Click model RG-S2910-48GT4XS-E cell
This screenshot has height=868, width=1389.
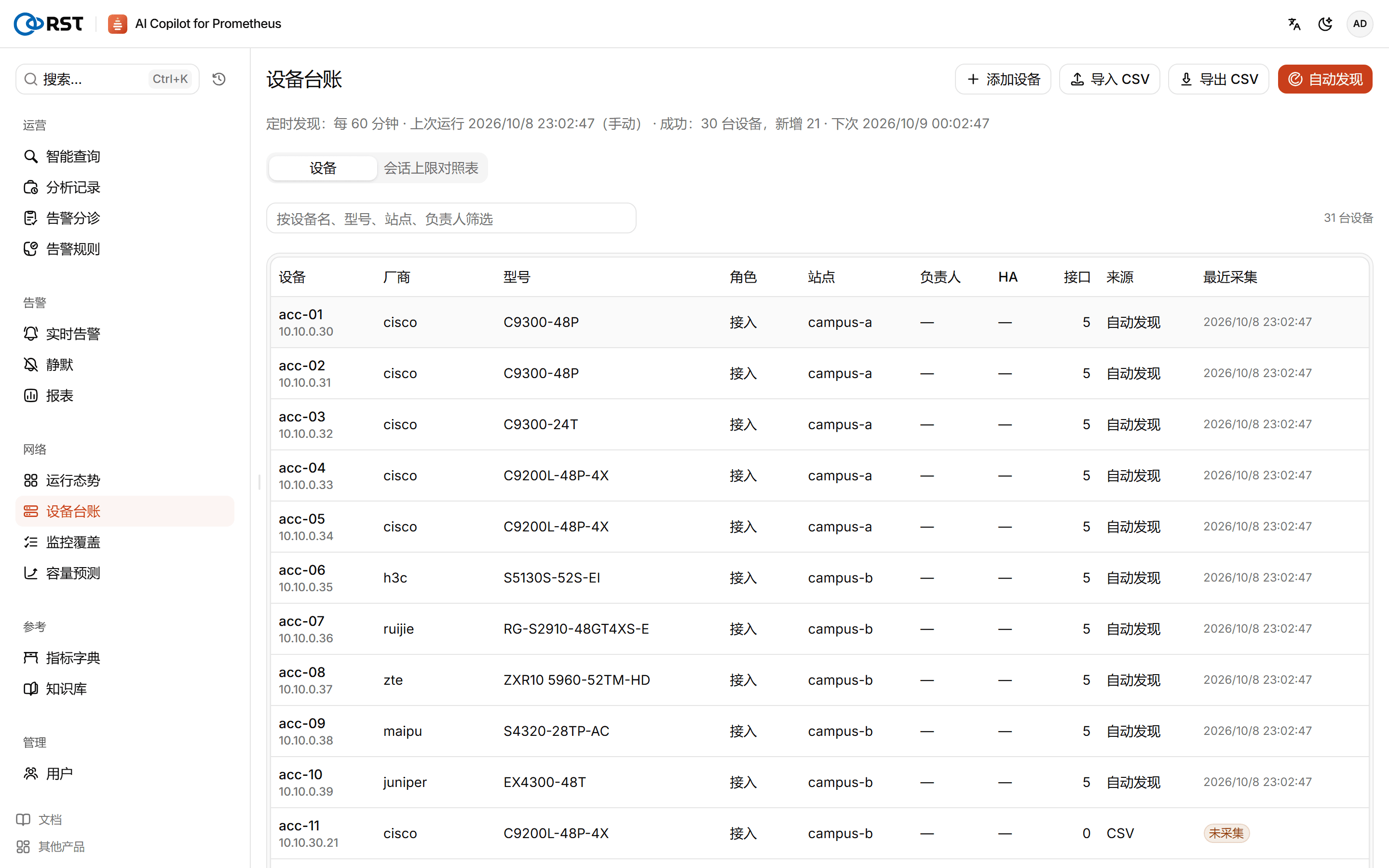click(x=576, y=629)
